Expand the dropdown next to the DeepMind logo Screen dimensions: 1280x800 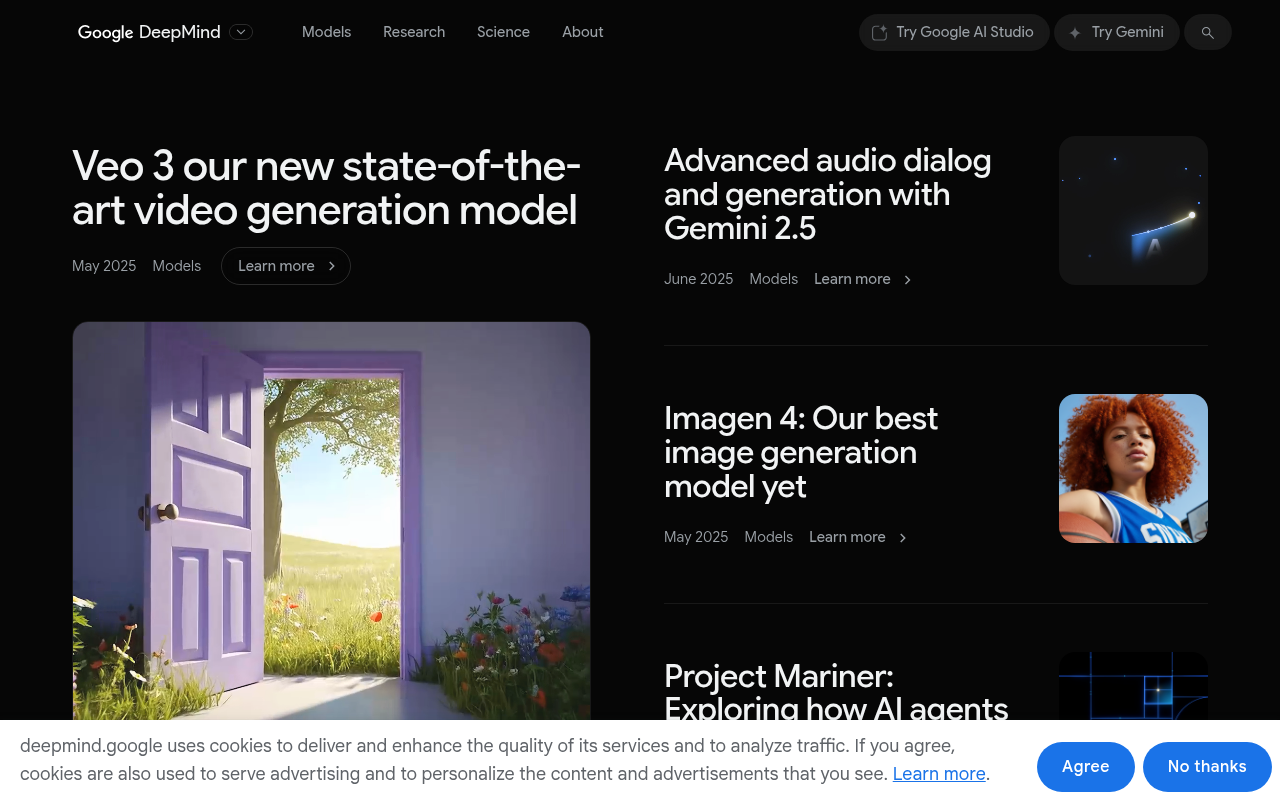[240, 32]
